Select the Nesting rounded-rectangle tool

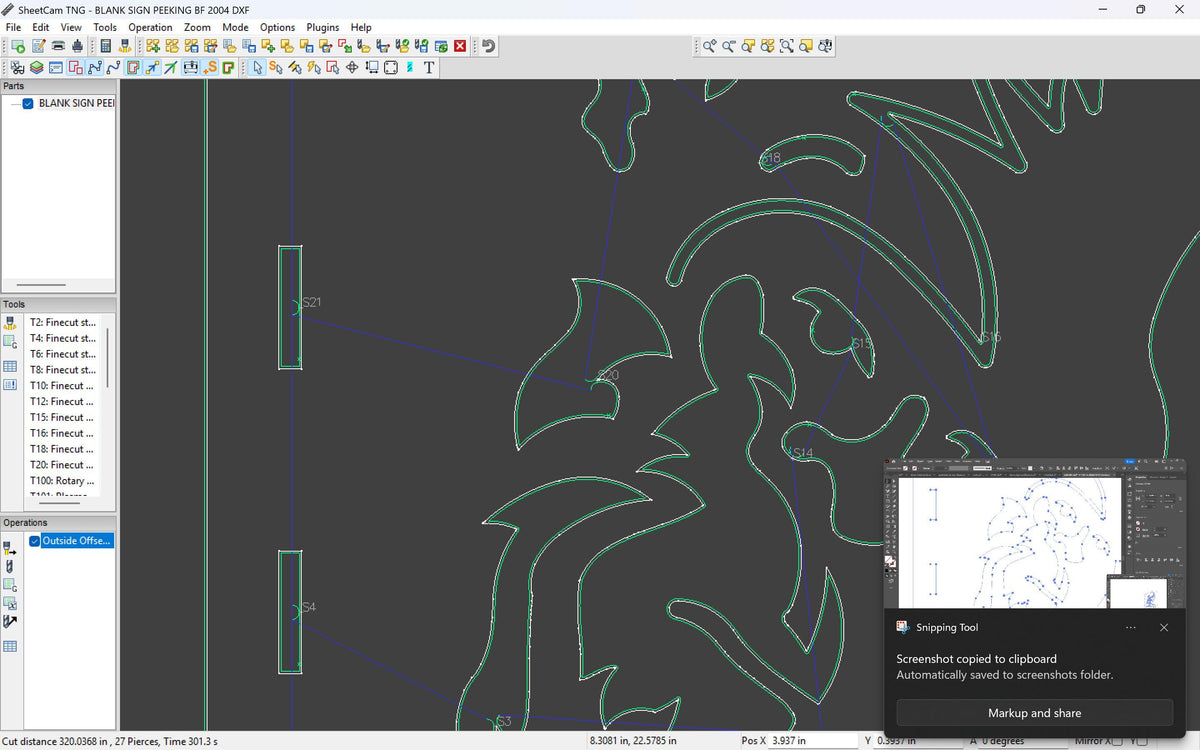click(390, 68)
